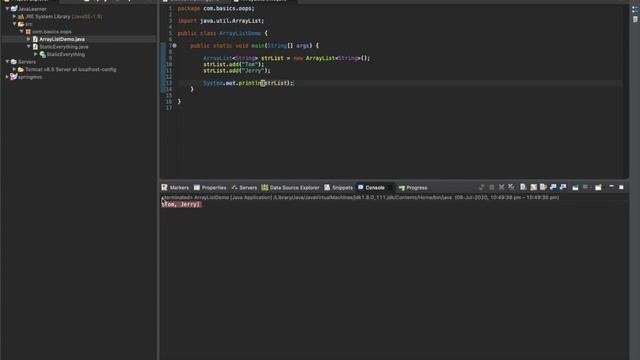
Task: Clear the console output
Action: pyautogui.click(x=523, y=187)
